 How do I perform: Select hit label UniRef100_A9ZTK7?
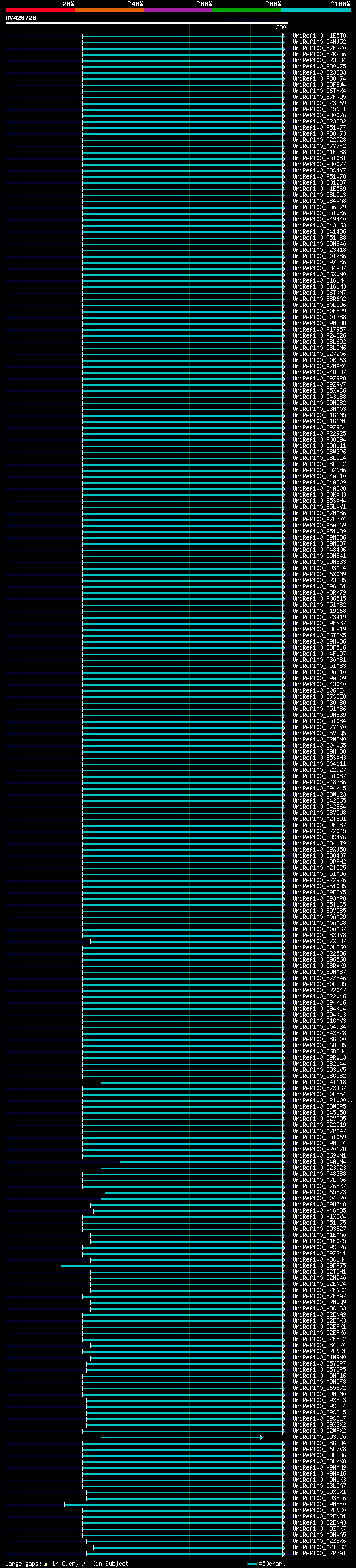coord(319,1529)
